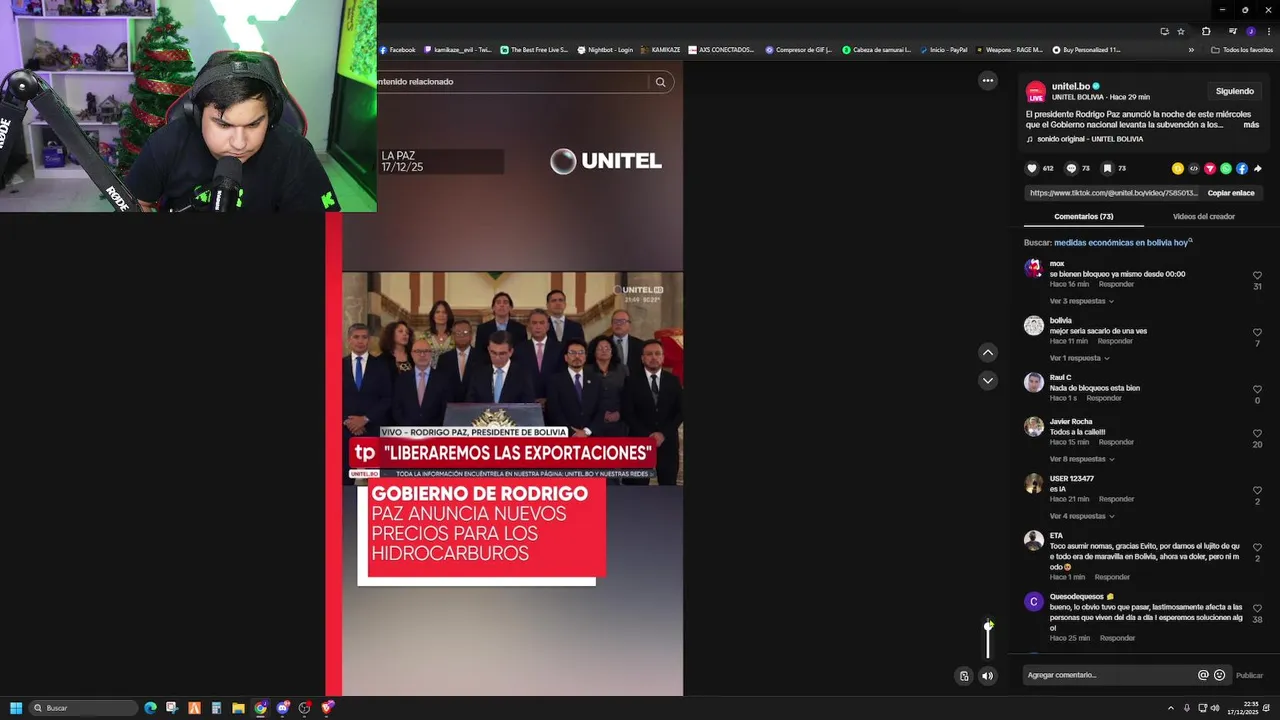This screenshot has width=1280, height=720.
Task: Adjust the vertical volume slider
Action: coord(988,639)
